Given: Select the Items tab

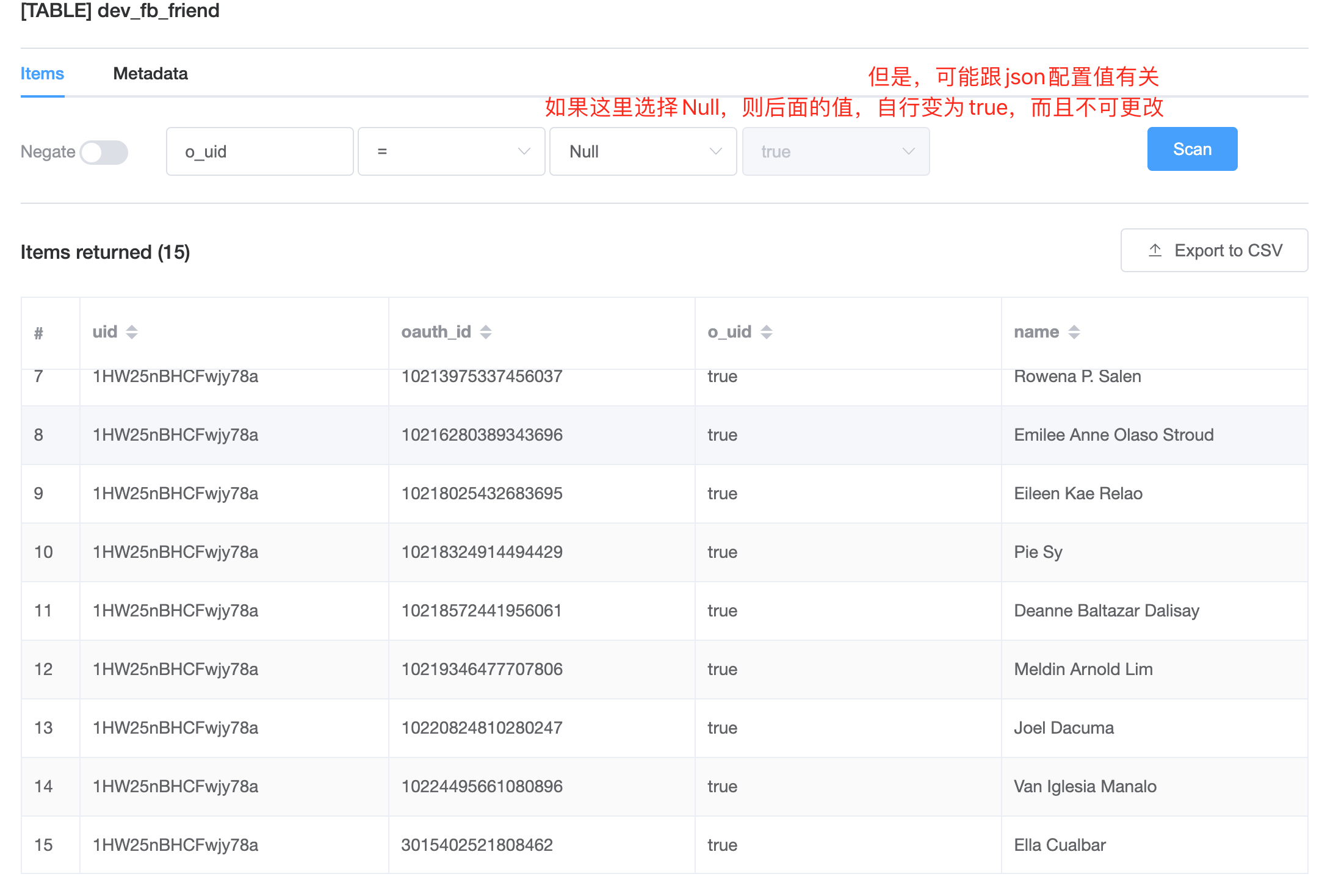Looking at the screenshot, I should pos(42,73).
